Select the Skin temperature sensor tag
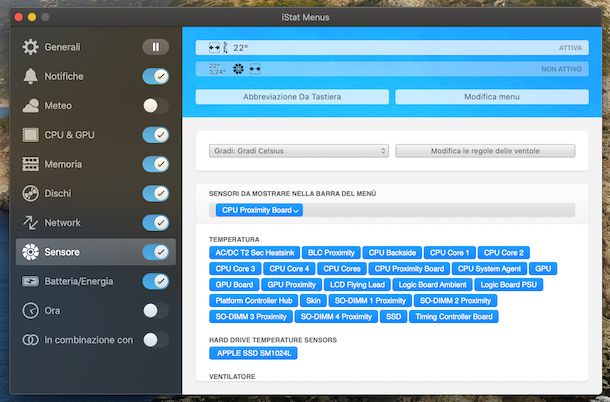 click(x=313, y=301)
